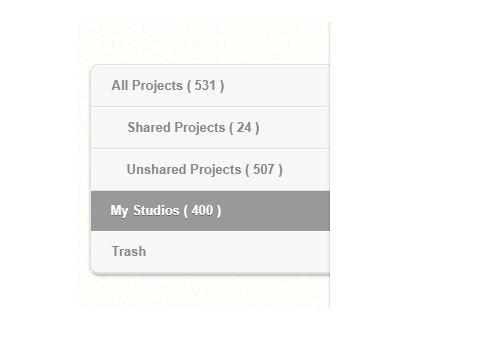480x360 pixels.
Task: Open the Trash section
Action: 210,252
